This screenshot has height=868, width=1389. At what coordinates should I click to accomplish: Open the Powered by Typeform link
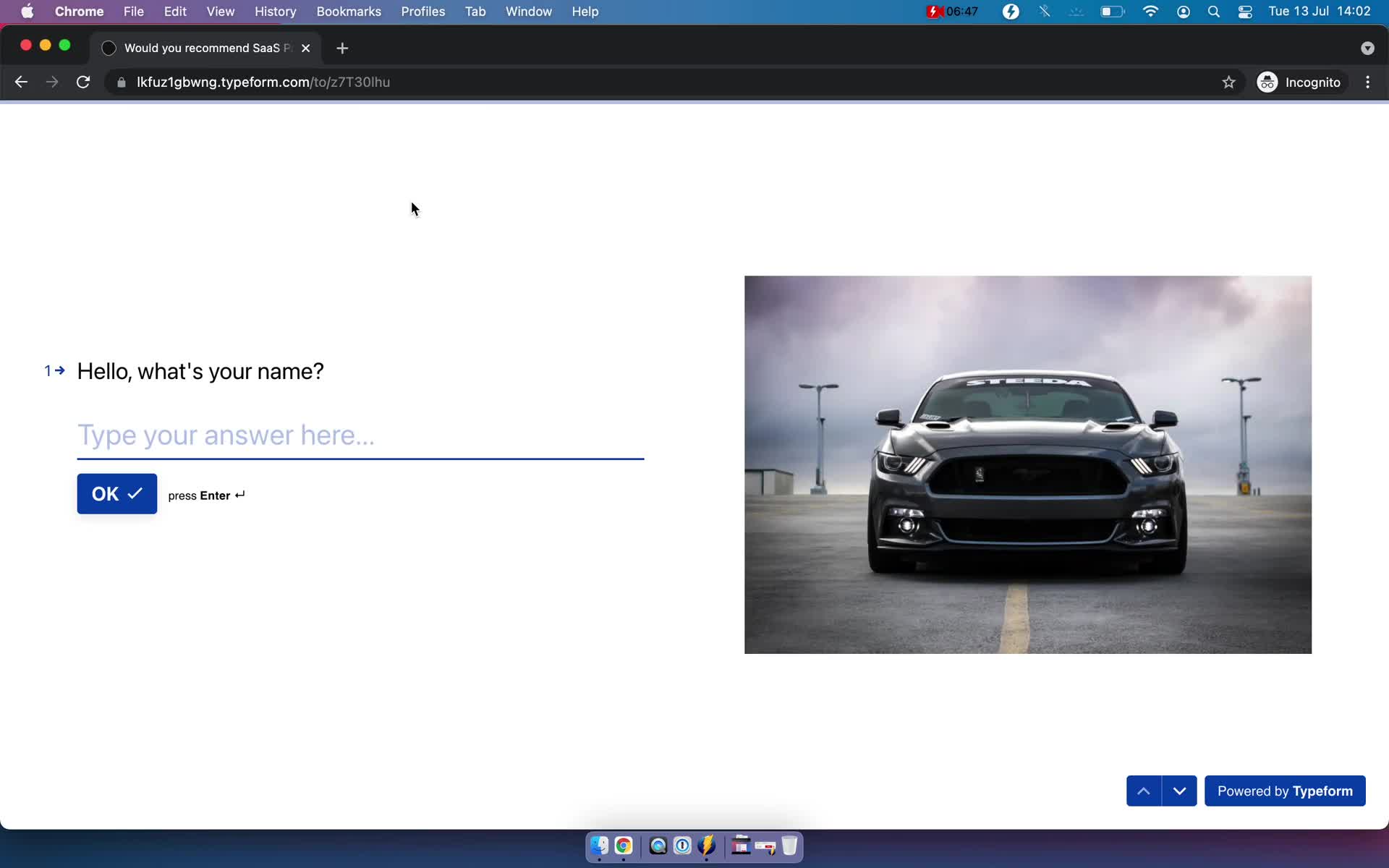click(1285, 791)
